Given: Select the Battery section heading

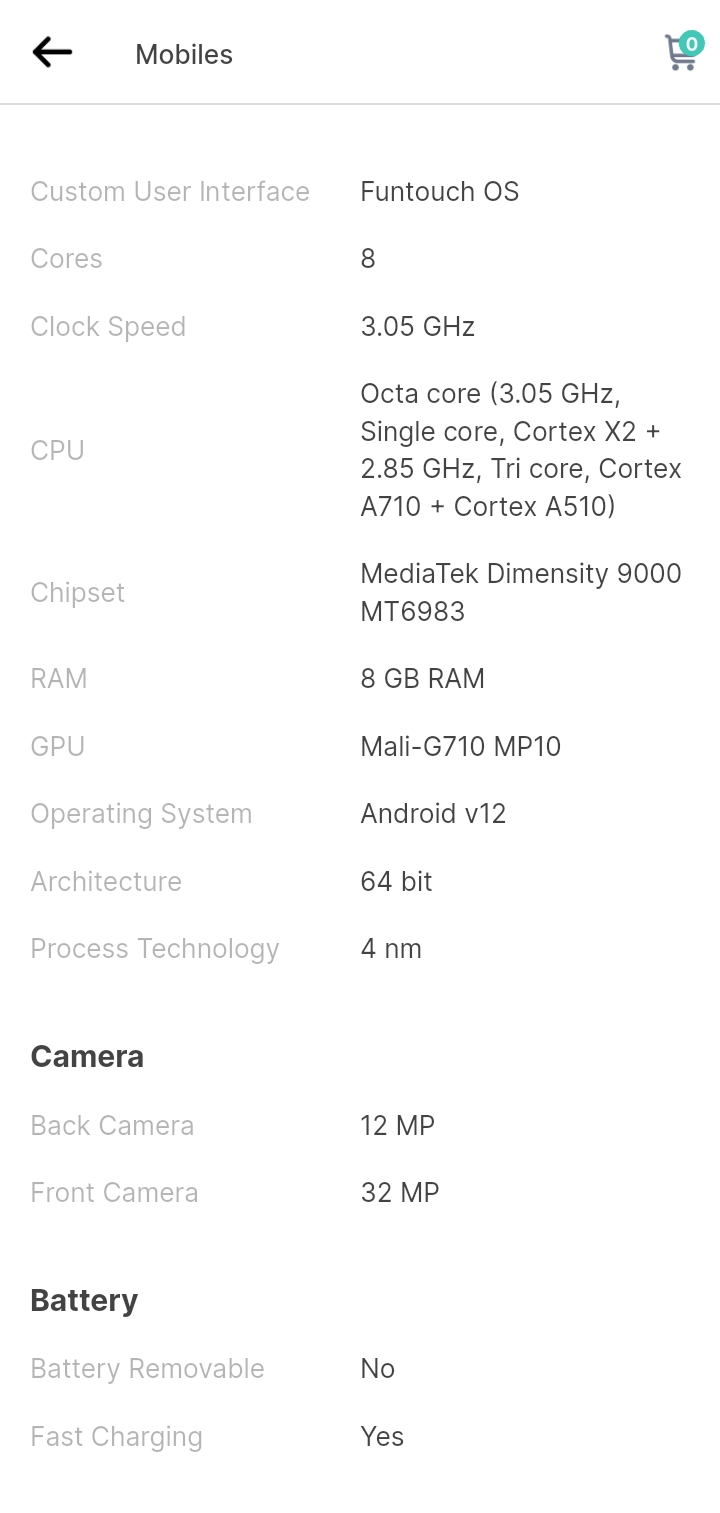Looking at the screenshot, I should coord(84,1300).
